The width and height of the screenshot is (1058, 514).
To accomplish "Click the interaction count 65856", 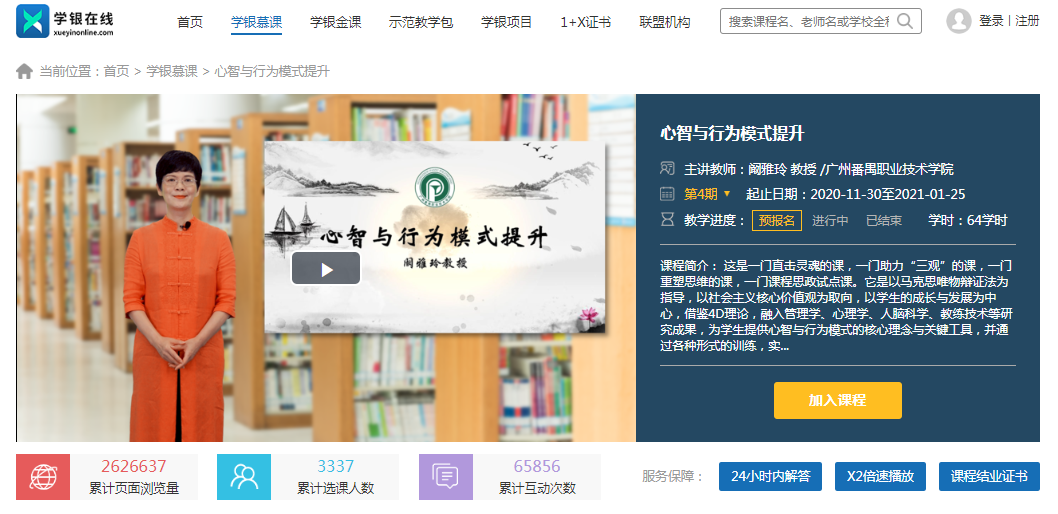I will (x=537, y=466).
